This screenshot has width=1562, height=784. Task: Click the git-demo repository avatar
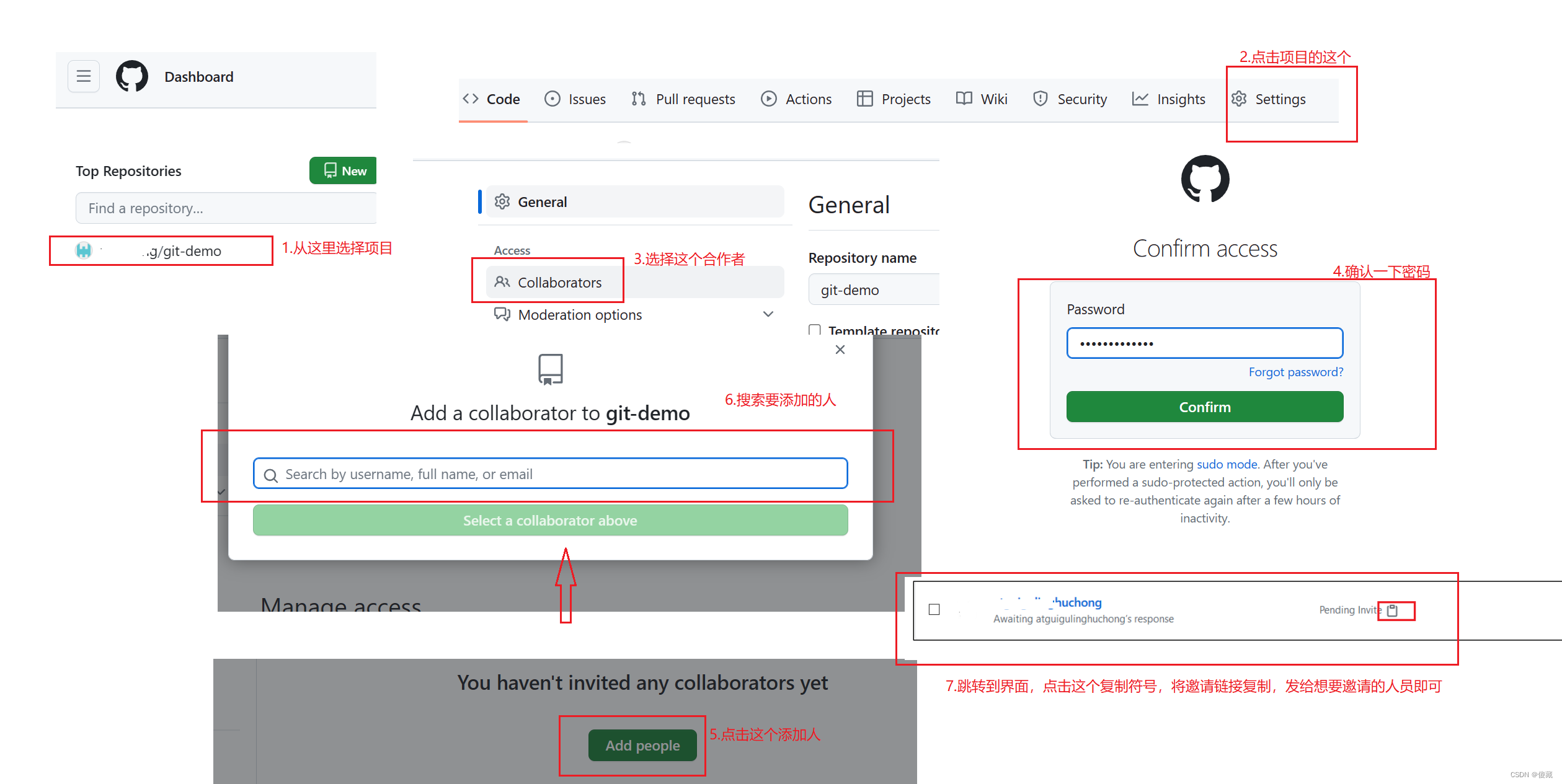pos(84,250)
